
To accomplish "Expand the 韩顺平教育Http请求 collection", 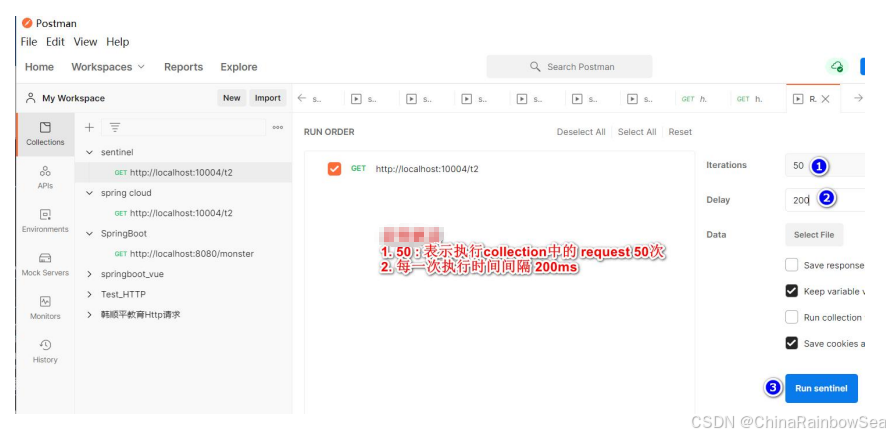I will click(x=89, y=314).
